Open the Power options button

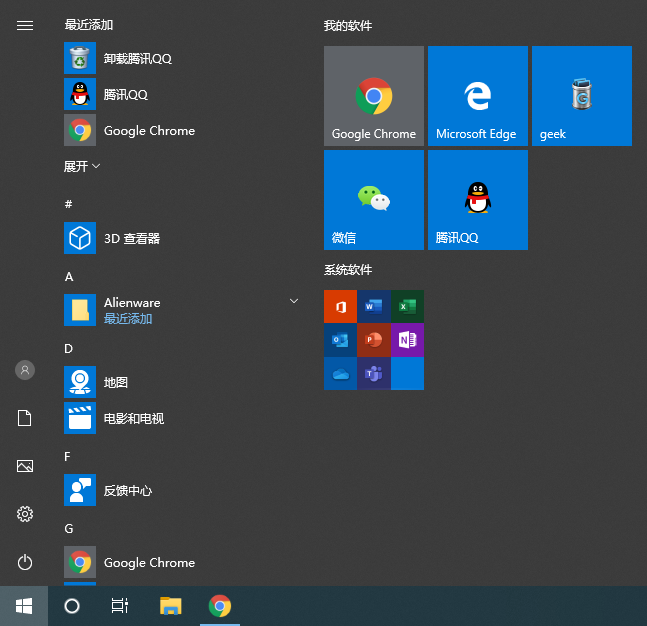(25, 562)
